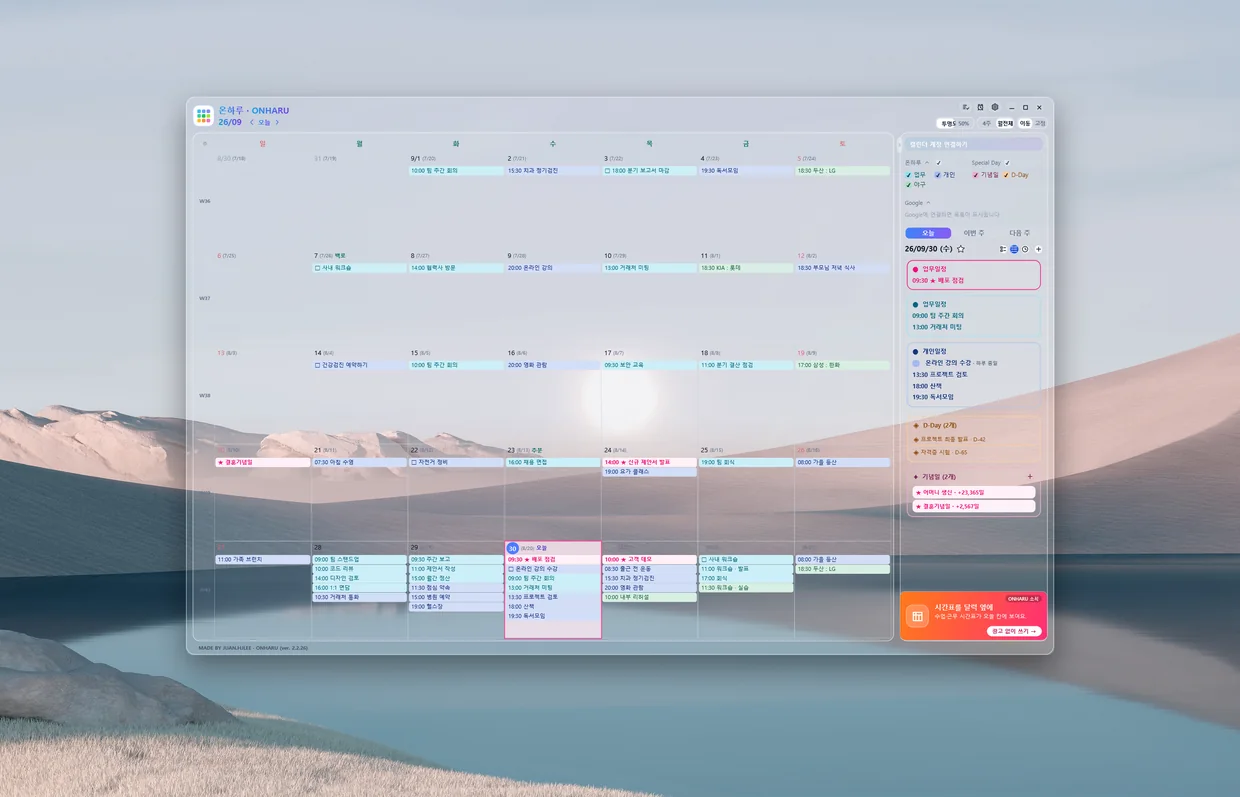Click the 광고 없이 쓰기 button
Viewport: 1240px width, 797px height.
(x=1014, y=631)
